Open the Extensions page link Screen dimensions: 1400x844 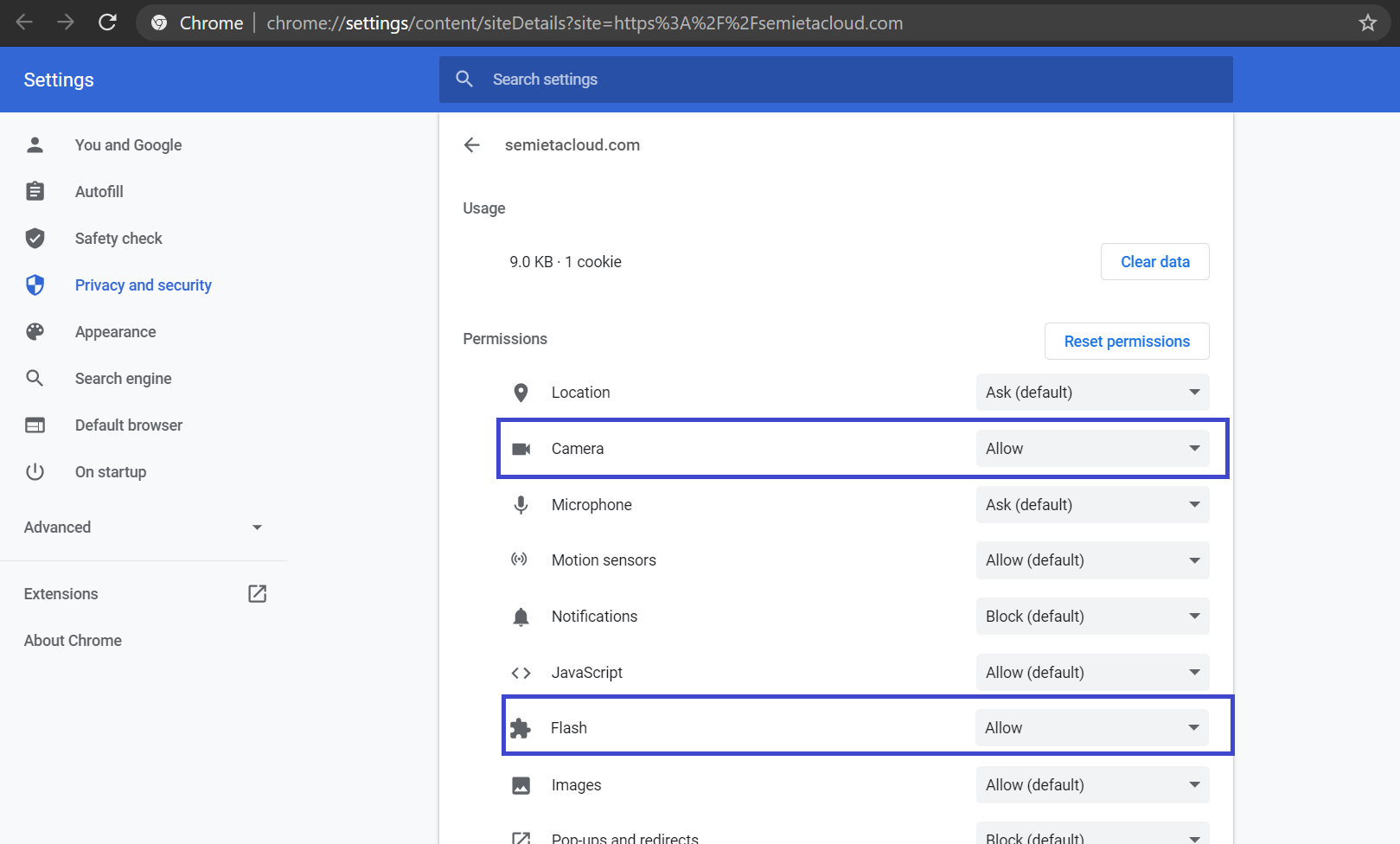coord(144,594)
